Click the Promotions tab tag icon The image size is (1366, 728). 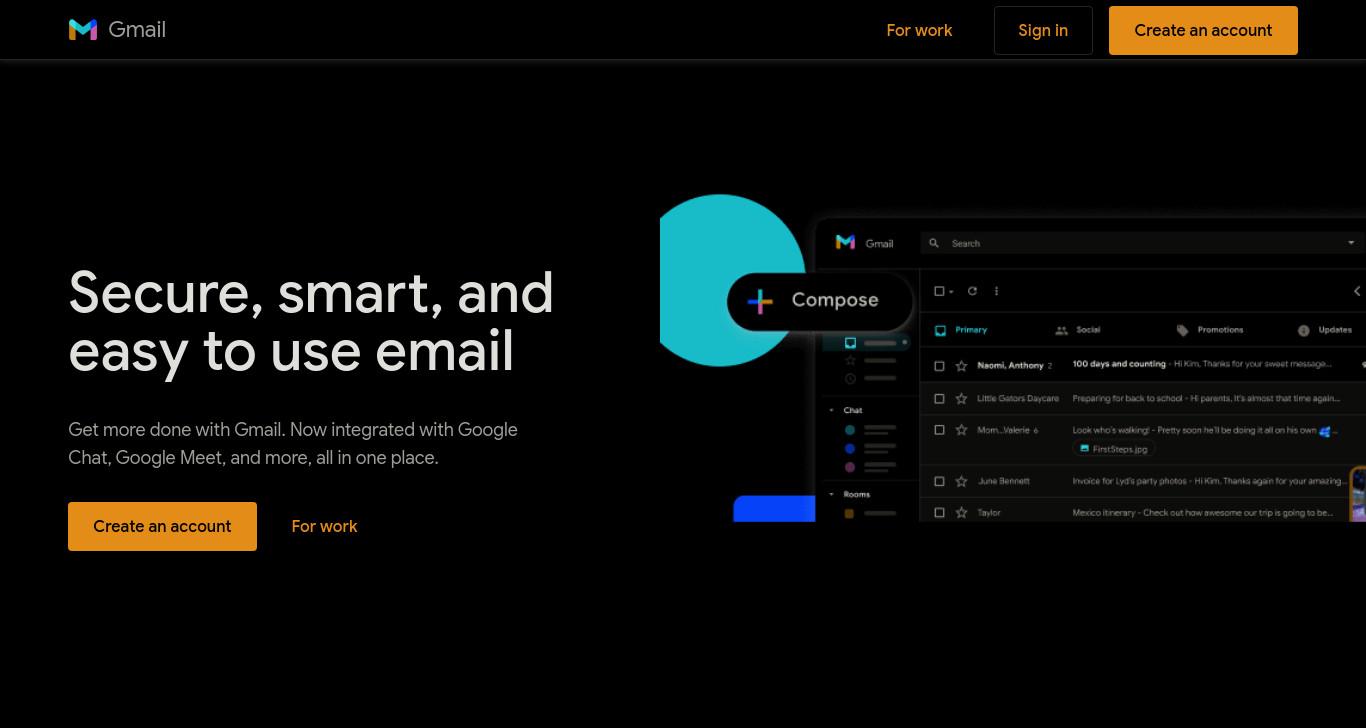click(x=1183, y=330)
